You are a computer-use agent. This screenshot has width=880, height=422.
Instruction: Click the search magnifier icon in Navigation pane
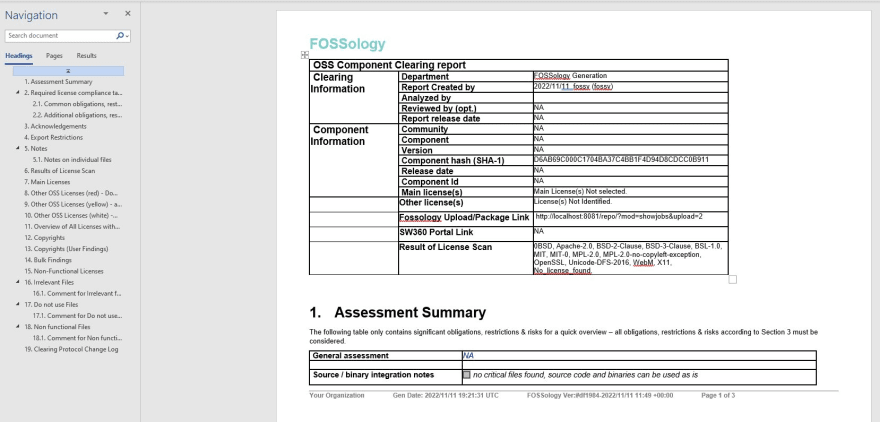point(120,35)
